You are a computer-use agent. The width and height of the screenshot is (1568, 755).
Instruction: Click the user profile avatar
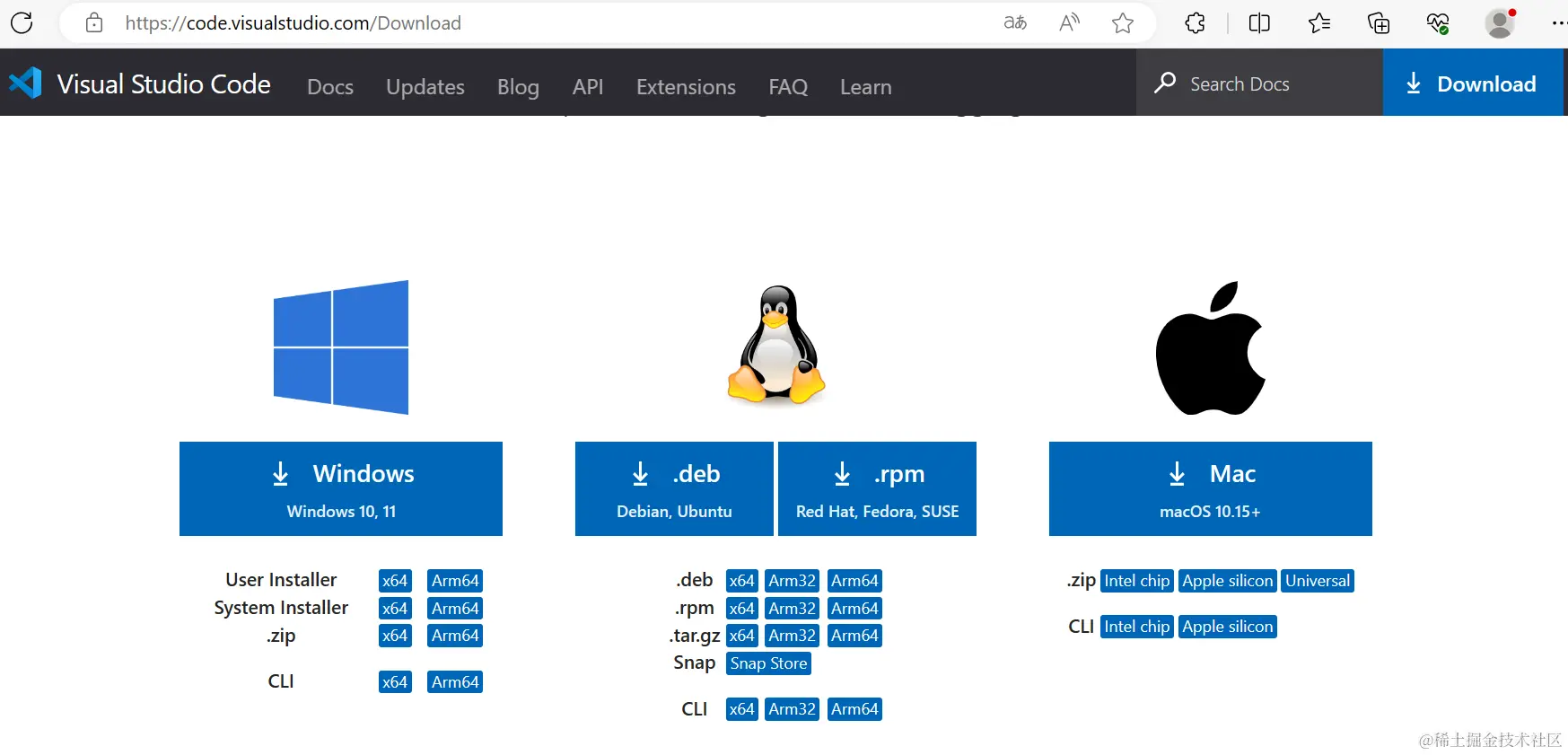click(1500, 23)
